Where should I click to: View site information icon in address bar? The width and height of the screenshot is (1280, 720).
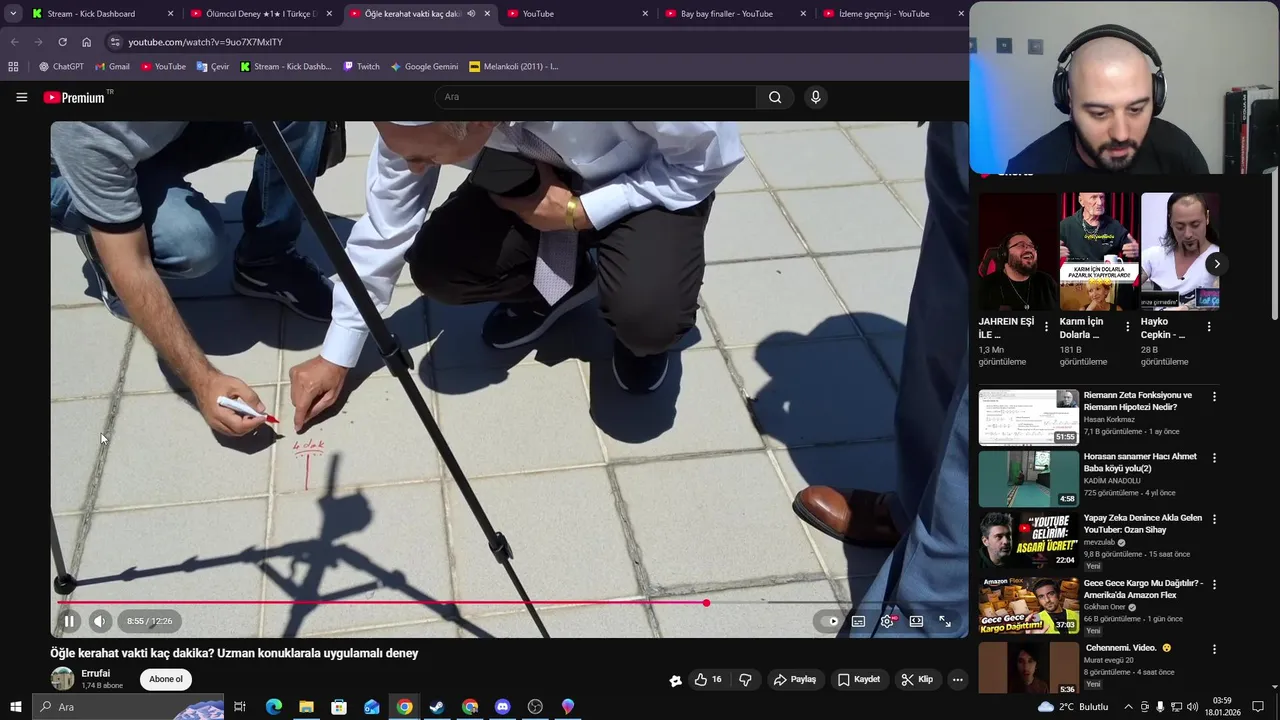tap(115, 42)
